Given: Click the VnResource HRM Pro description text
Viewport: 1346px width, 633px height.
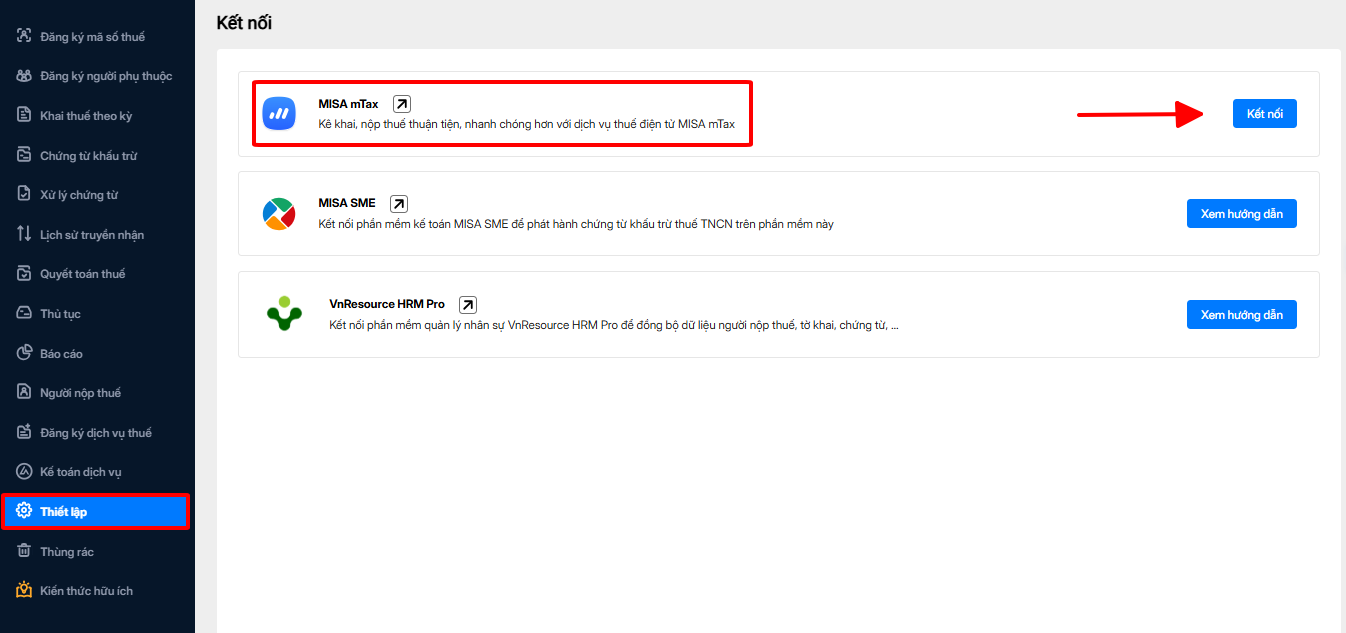Looking at the screenshot, I should pyautogui.click(x=613, y=325).
